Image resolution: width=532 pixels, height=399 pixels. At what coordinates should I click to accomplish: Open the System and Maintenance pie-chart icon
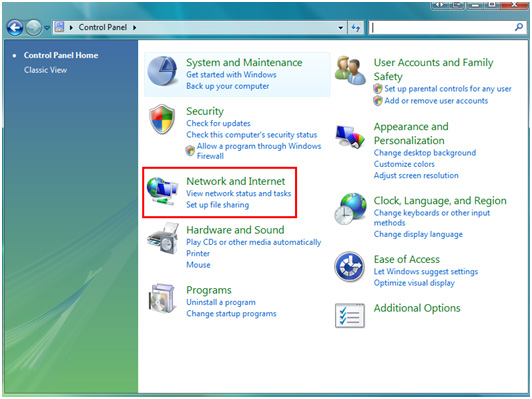163,71
